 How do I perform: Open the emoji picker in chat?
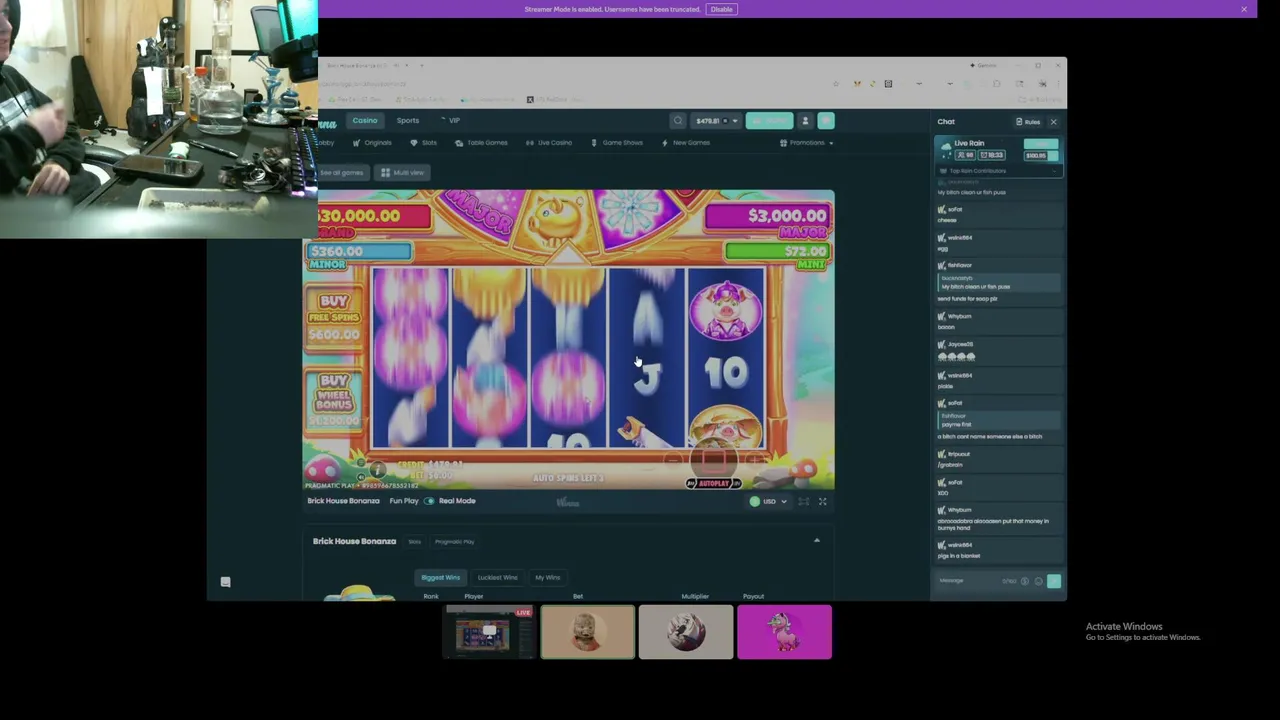pos(1038,581)
